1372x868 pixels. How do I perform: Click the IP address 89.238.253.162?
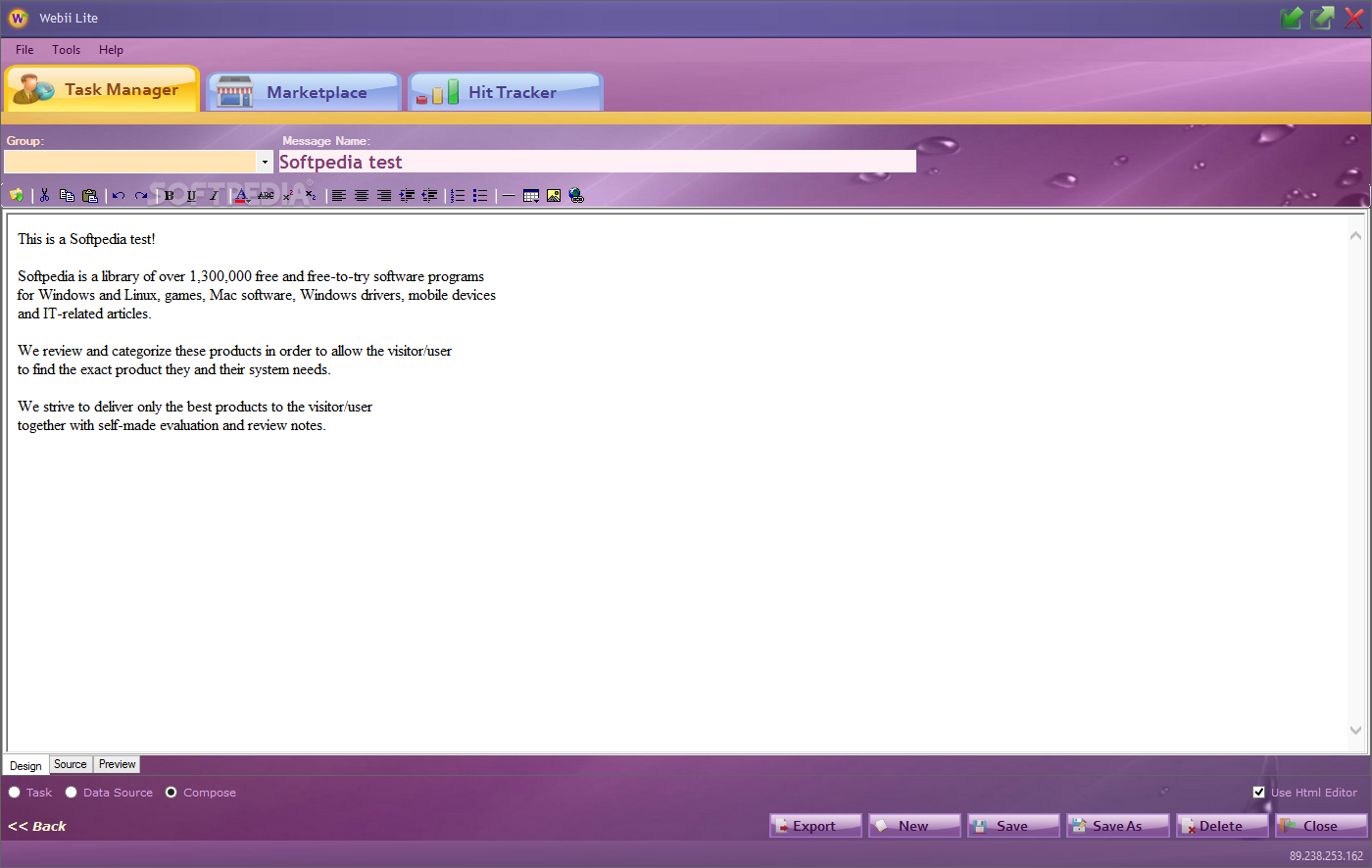coord(1326,855)
